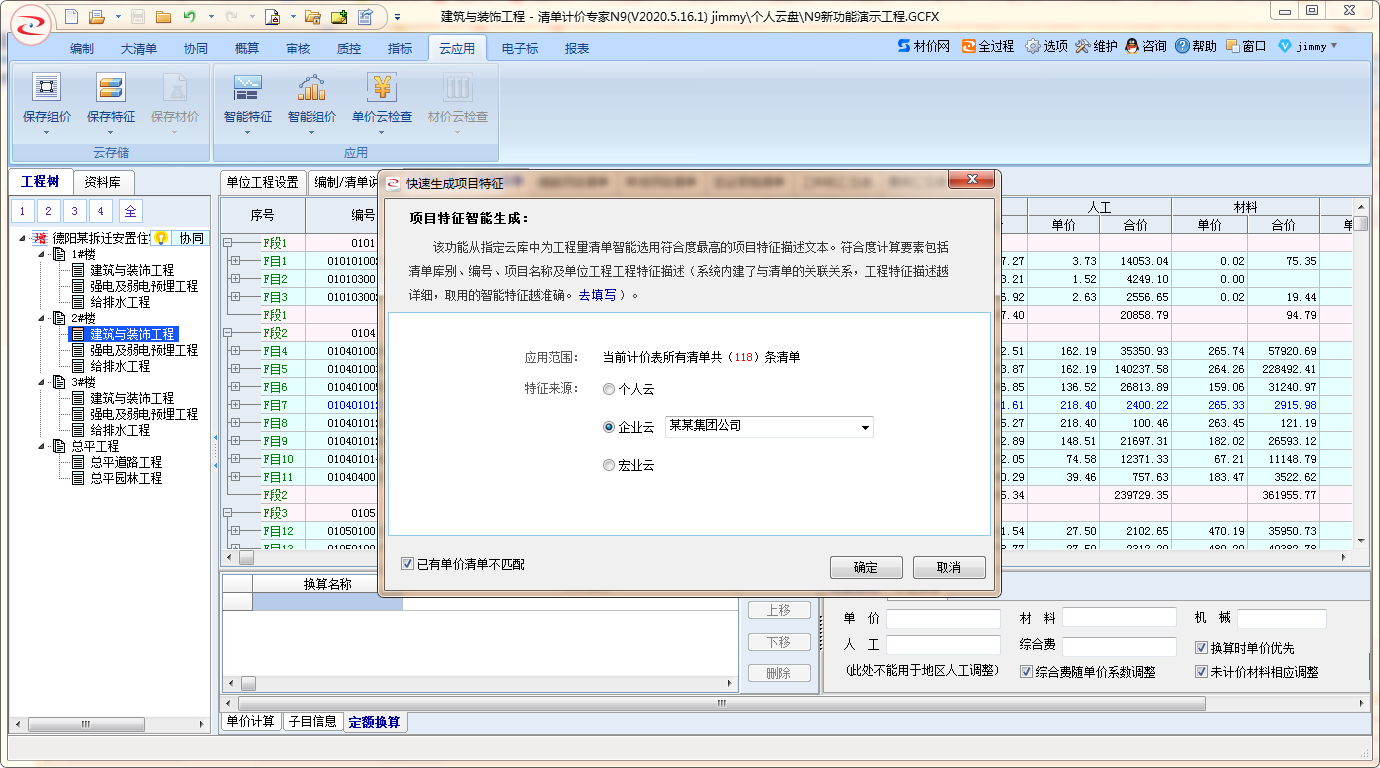Screen dimensions: 1380x768
Task: Click the 帮助 help icon
Action: (x=1182, y=46)
